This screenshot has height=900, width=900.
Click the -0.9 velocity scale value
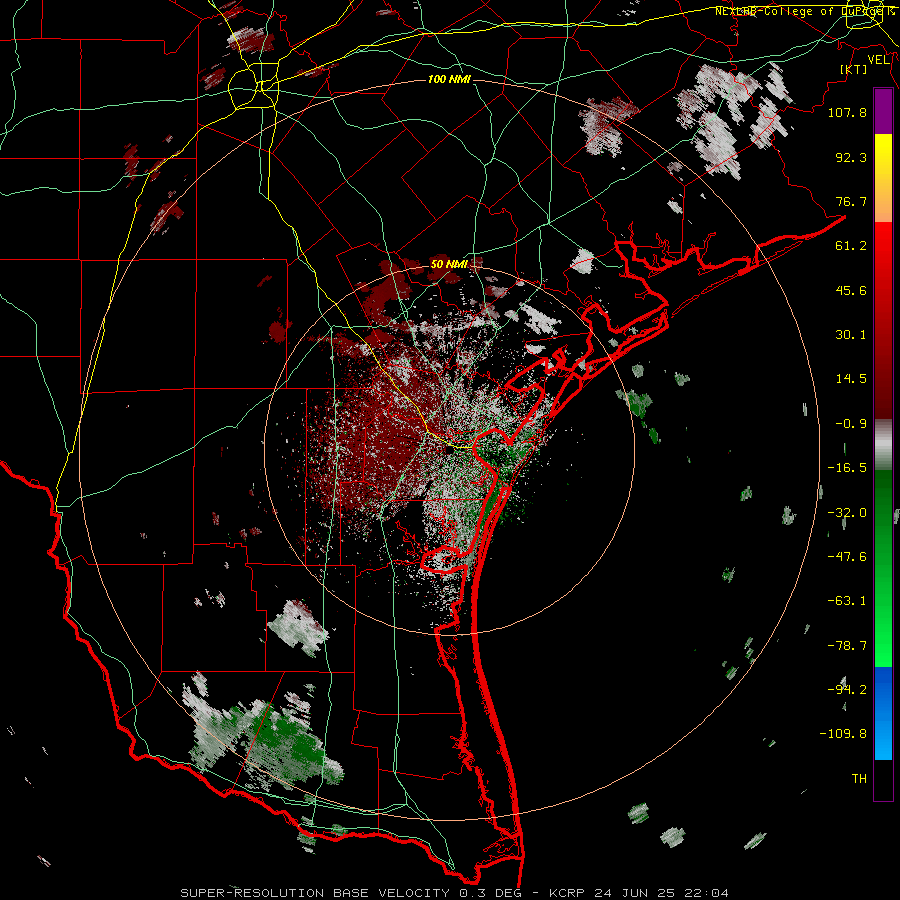click(851, 424)
